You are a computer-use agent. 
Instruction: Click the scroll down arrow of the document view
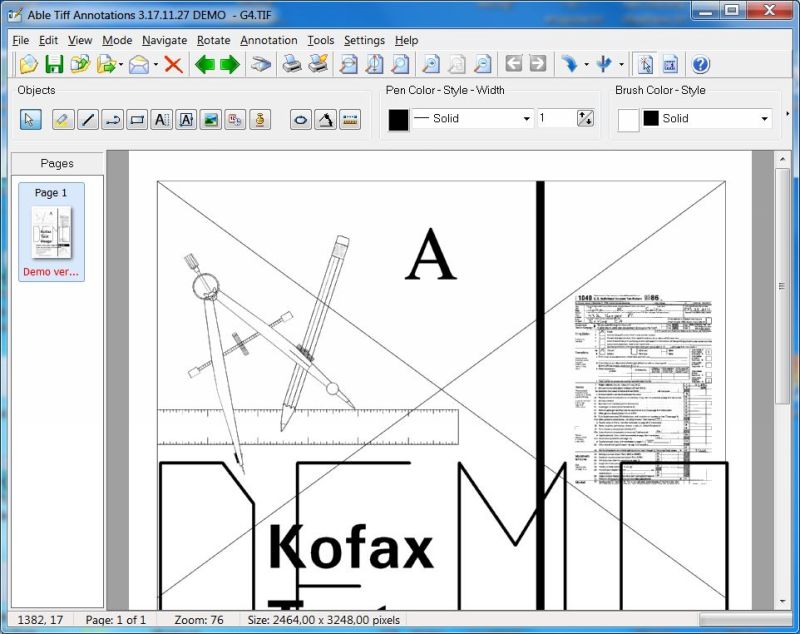782,602
